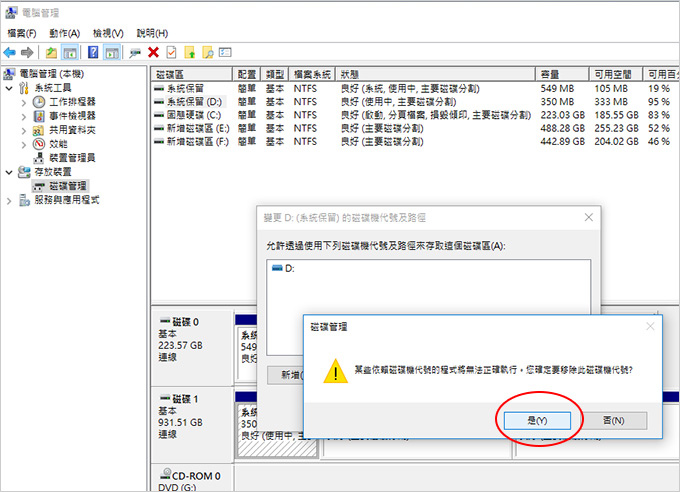Select 電腦管理 (本機) root node
This screenshot has width=680, height=492.
[x=52, y=74]
